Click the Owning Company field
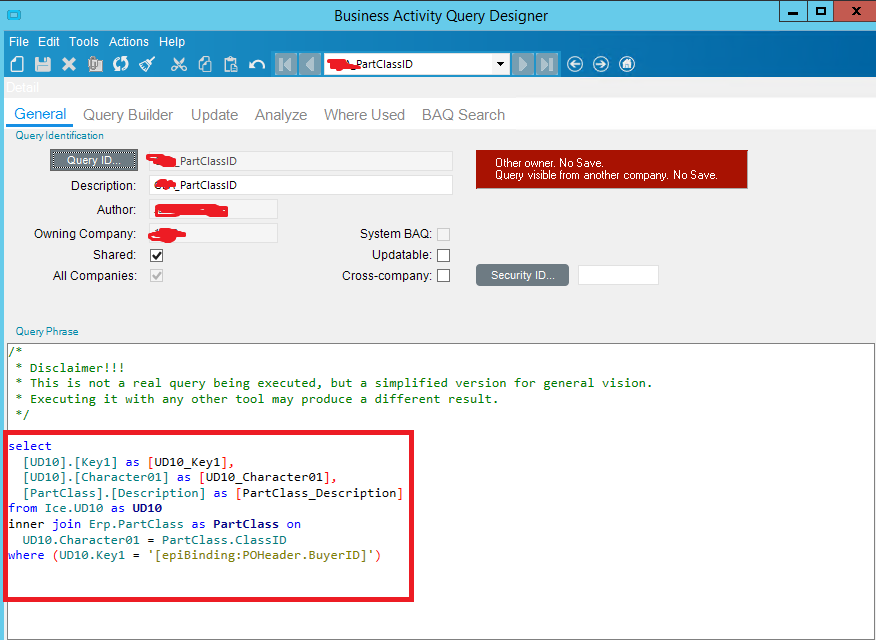Viewport: 876px width, 640px height. click(213, 233)
